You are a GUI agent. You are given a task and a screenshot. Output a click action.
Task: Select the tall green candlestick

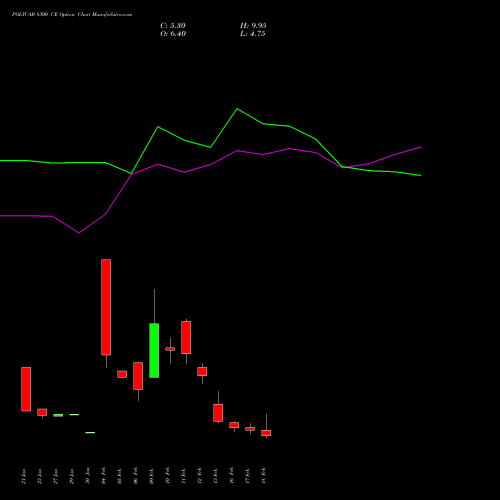pyautogui.click(x=154, y=350)
